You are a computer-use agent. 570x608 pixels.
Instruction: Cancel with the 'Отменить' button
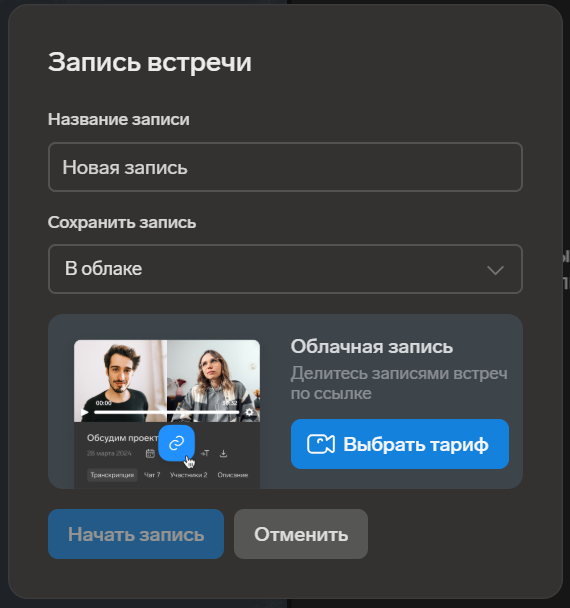[x=301, y=534]
